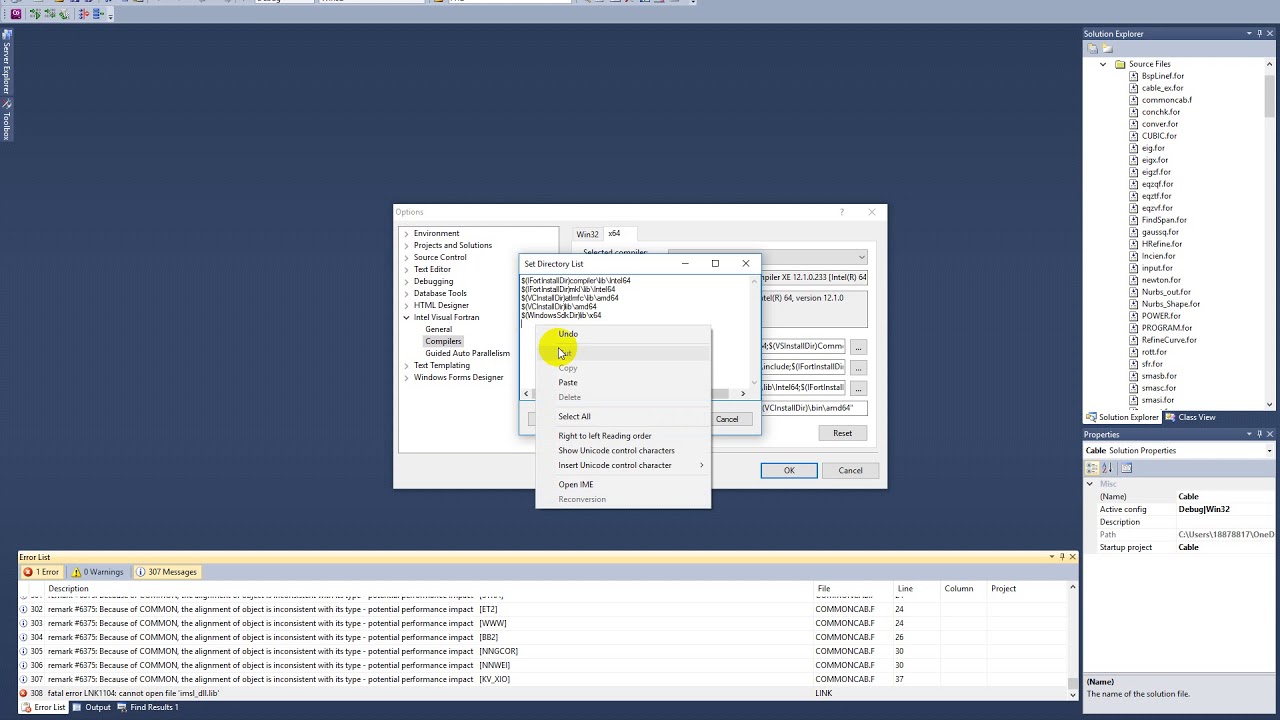Switch Properties to Categorized view
This screenshot has height=720, width=1280.
(1092, 468)
